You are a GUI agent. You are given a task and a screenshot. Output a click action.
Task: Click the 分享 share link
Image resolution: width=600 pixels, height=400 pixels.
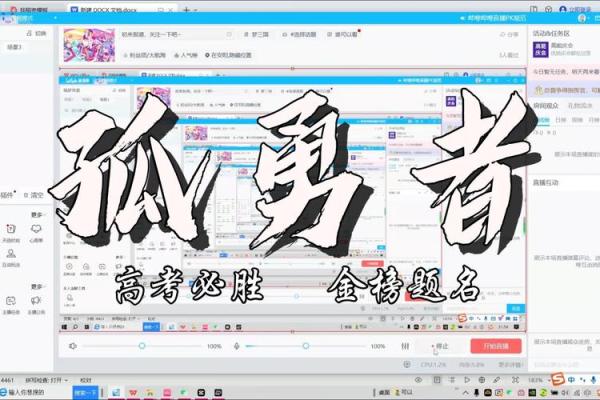click(509, 34)
